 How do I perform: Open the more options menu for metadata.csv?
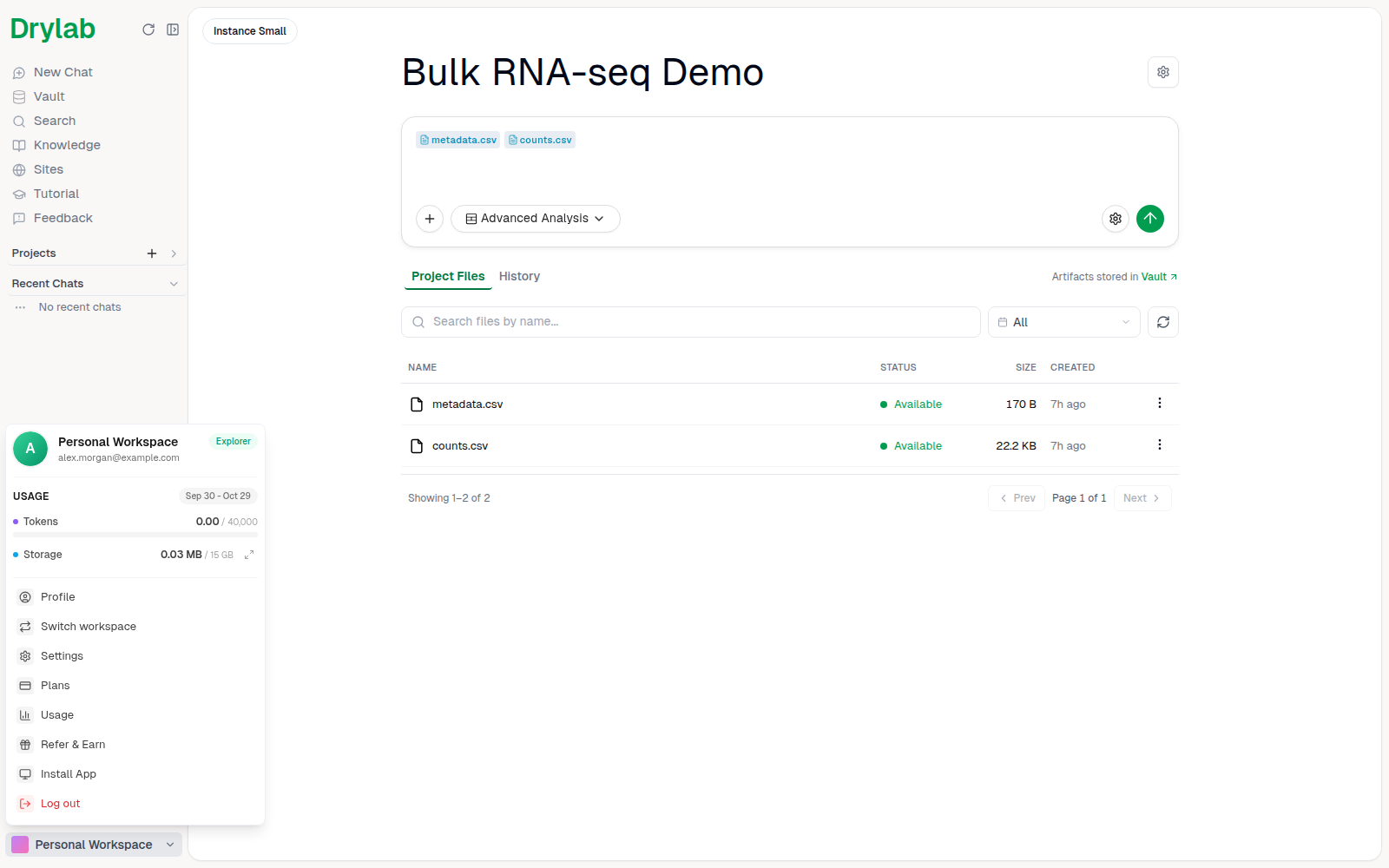point(1160,403)
